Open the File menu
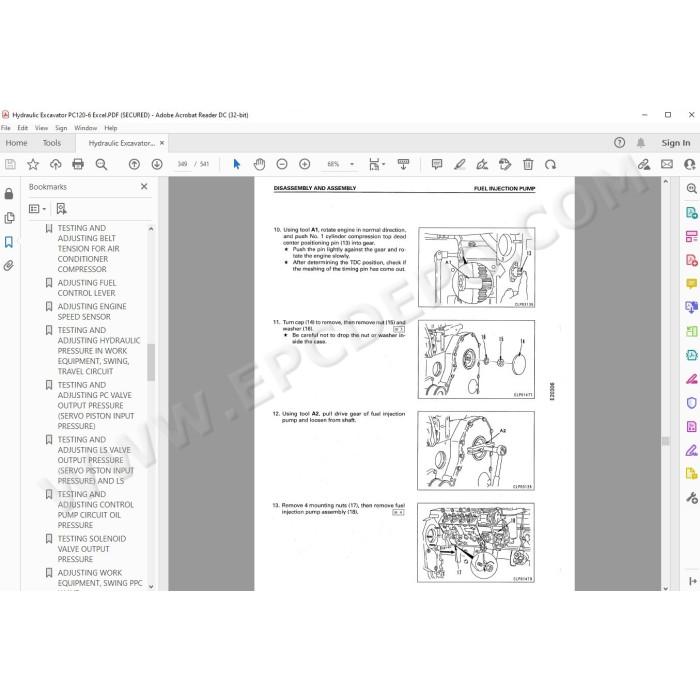Screen dimensions: 700x700 point(6,128)
